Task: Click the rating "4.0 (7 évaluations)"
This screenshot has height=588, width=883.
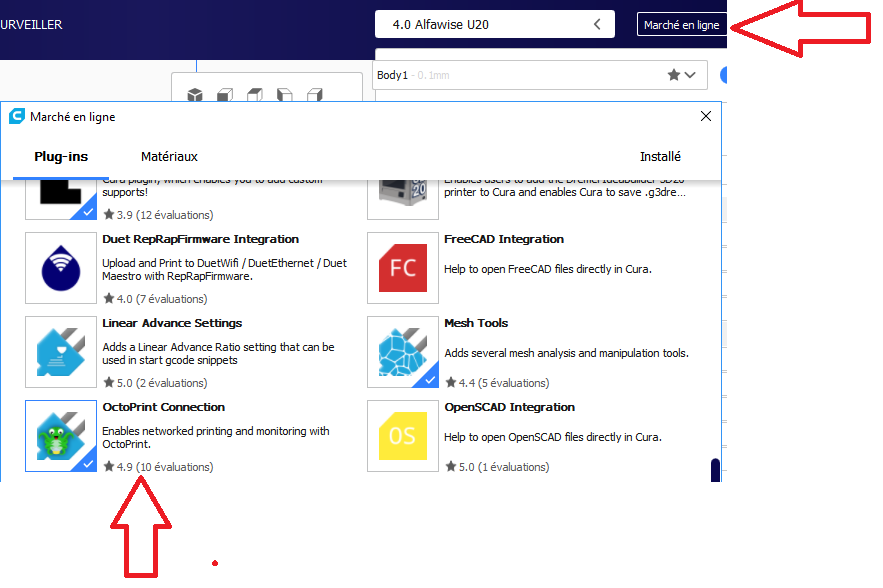Action: (x=155, y=299)
